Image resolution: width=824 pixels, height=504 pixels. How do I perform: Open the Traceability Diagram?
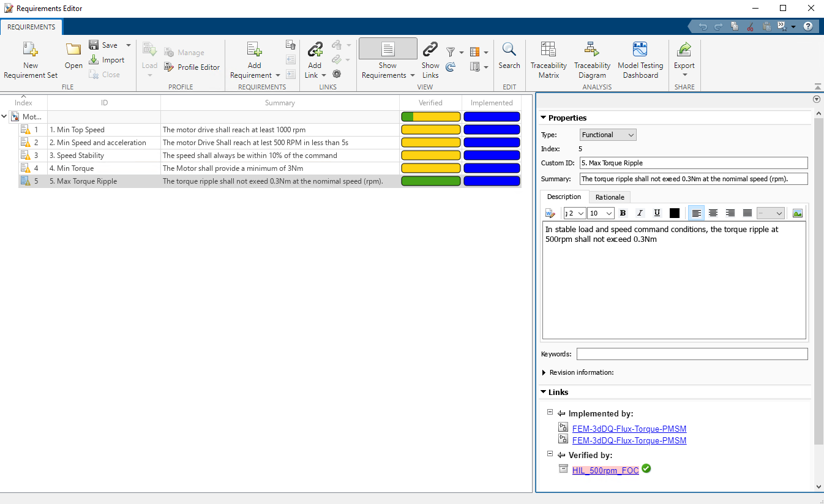pos(592,60)
